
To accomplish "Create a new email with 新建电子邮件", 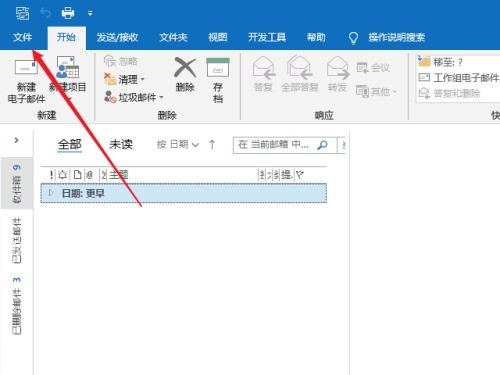I will tap(26, 81).
